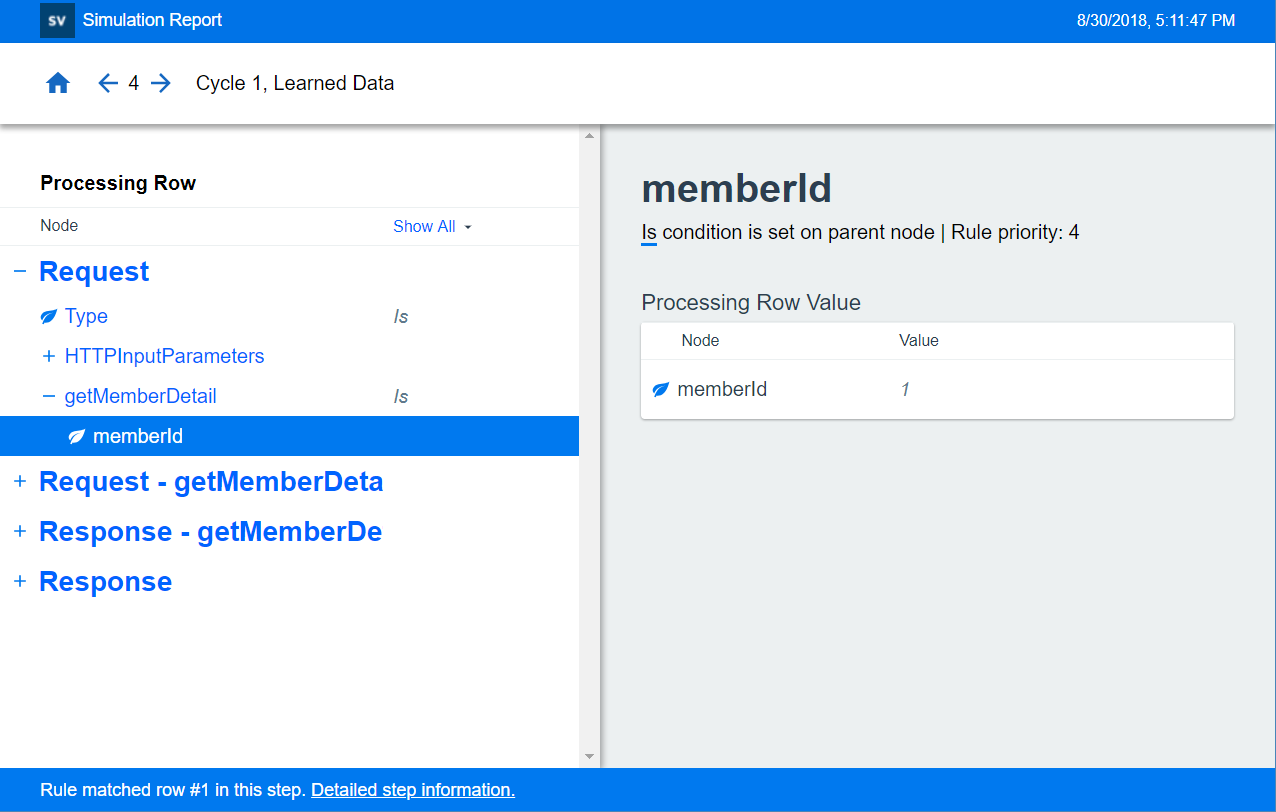
Task: Click leaf icon in Processing Row Value table
Action: (x=660, y=390)
